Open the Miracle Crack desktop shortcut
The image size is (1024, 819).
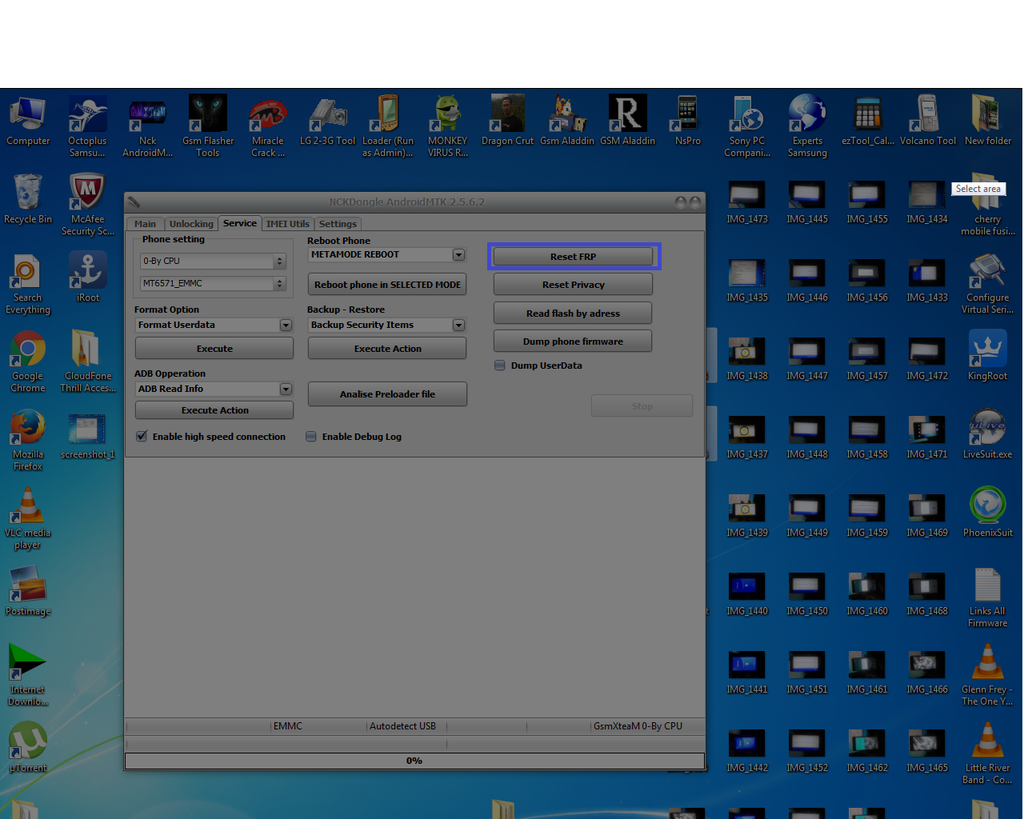point(267,116)
